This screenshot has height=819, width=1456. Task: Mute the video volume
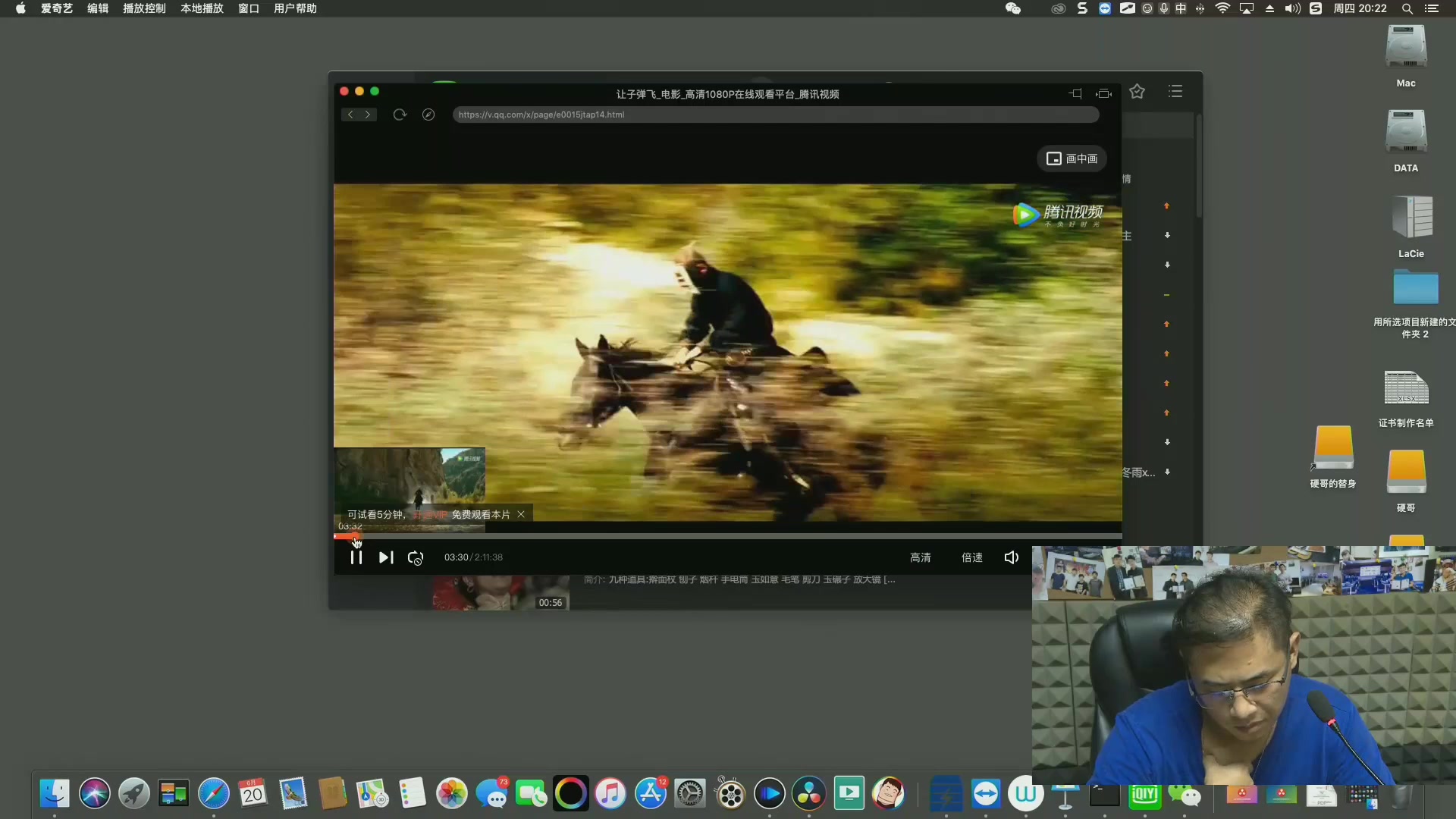(x=1012, y=557)
